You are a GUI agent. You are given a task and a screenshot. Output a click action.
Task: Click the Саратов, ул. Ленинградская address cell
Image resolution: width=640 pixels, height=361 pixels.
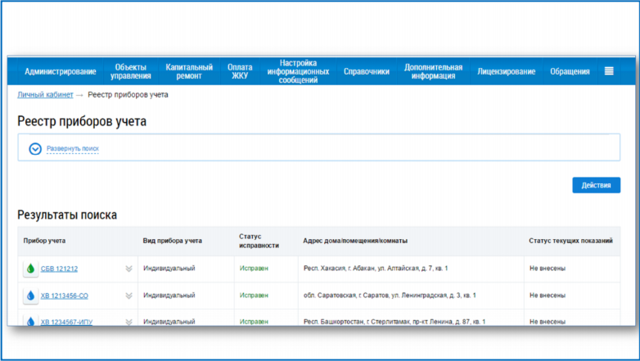390,295
